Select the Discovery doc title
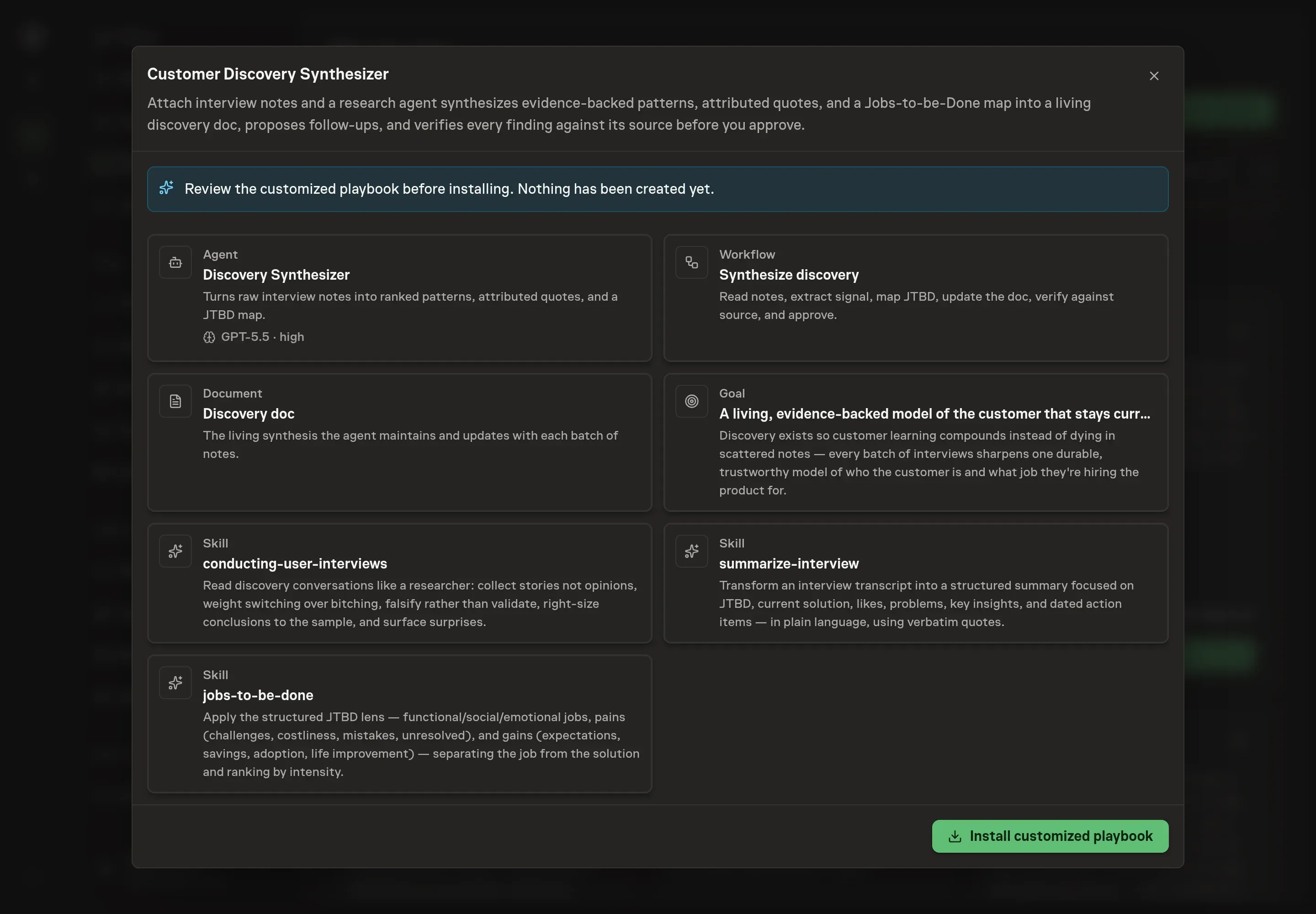Screen dimensions: 1316x914 click(x=249, y=414)
